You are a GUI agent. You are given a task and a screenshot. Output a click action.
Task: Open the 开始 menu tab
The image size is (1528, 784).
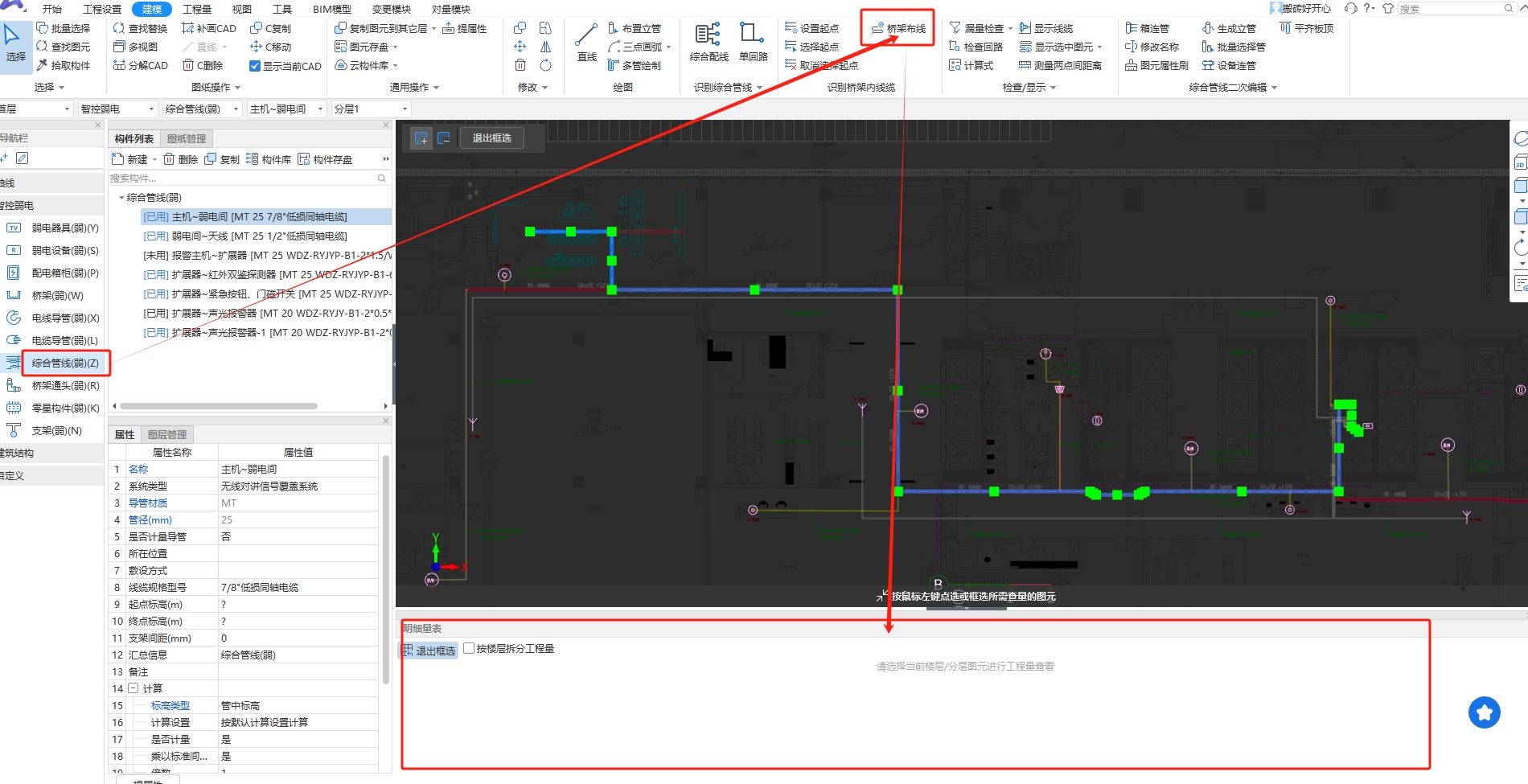pos(52,9)
